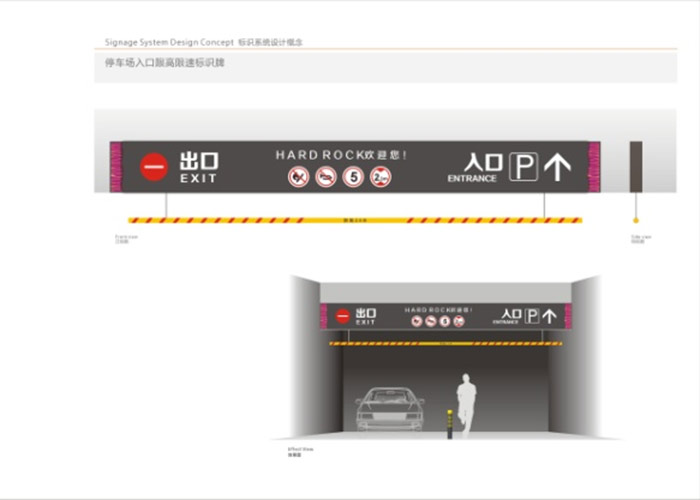Click the "Front view" caption
The height and width of the screenshot is (500, 700).
coord(126,237)
